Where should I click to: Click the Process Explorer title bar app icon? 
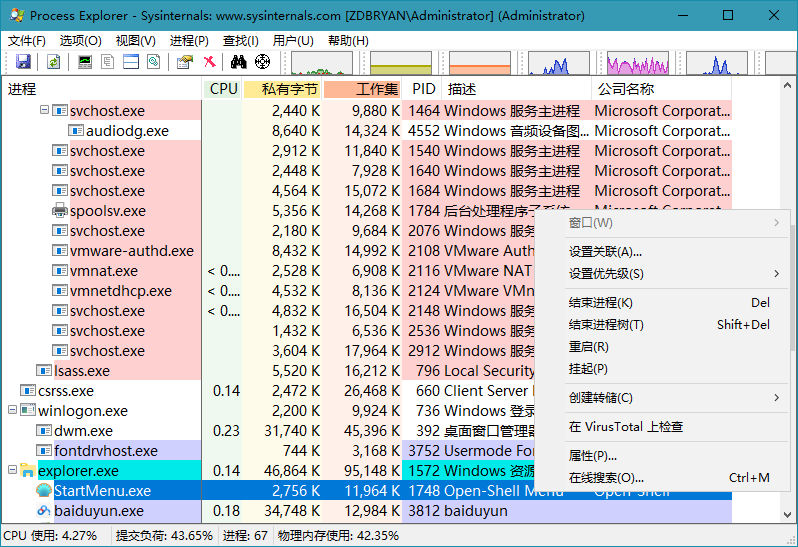[x=17, y=15]
